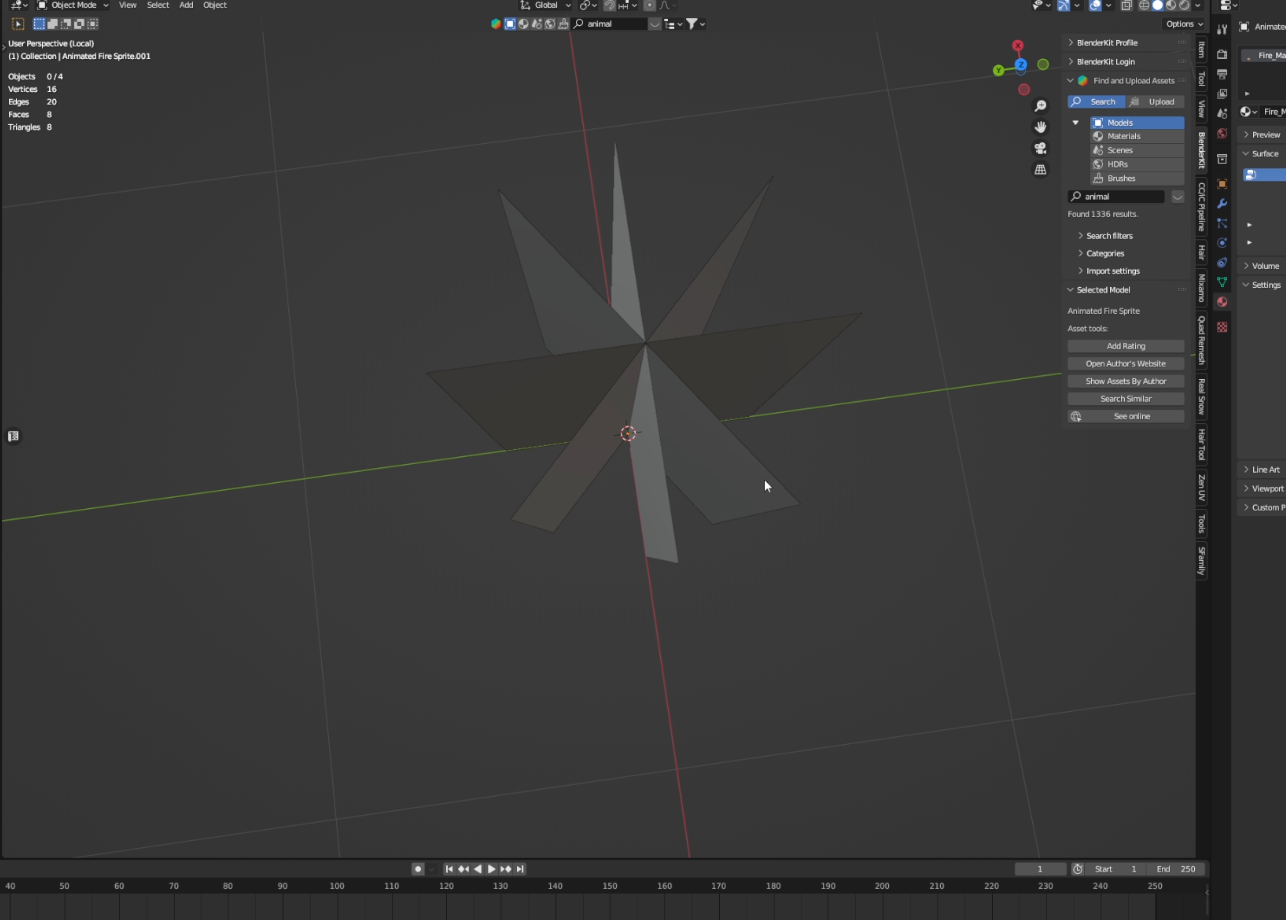
Task: Click the Add Rating button
Action: [x=1125, y=346]
